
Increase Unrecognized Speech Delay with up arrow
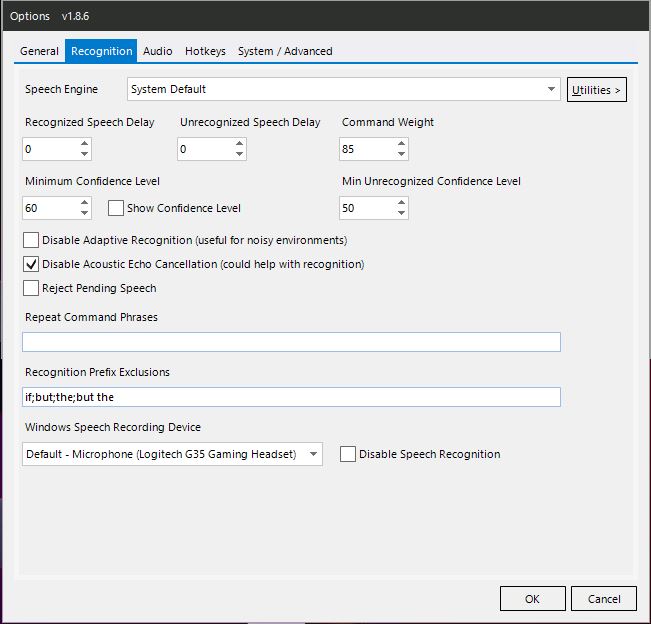(x=239, y=144)
